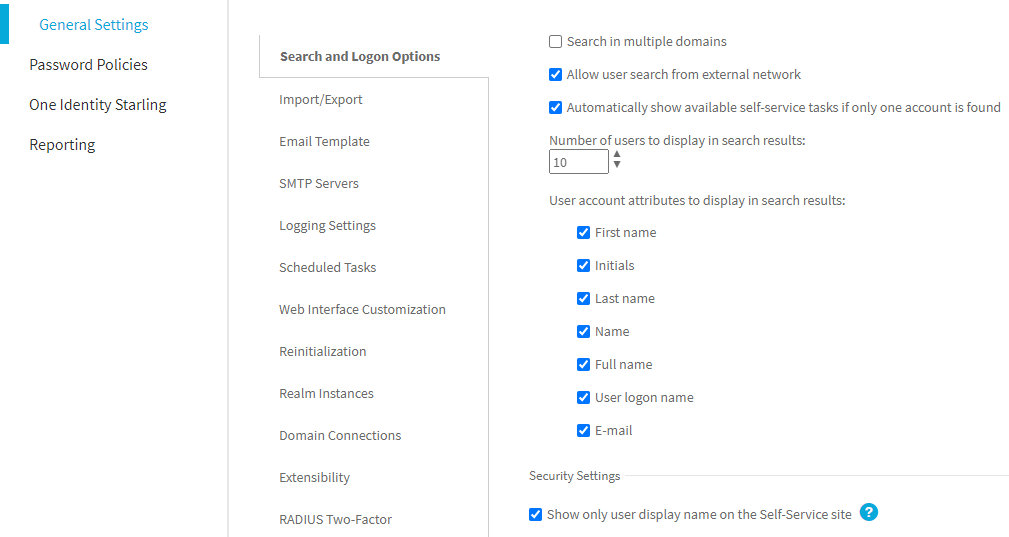Enable Search in multiple domains checkbox
This screenshot has width=1009, height=537.
[555, 42]
